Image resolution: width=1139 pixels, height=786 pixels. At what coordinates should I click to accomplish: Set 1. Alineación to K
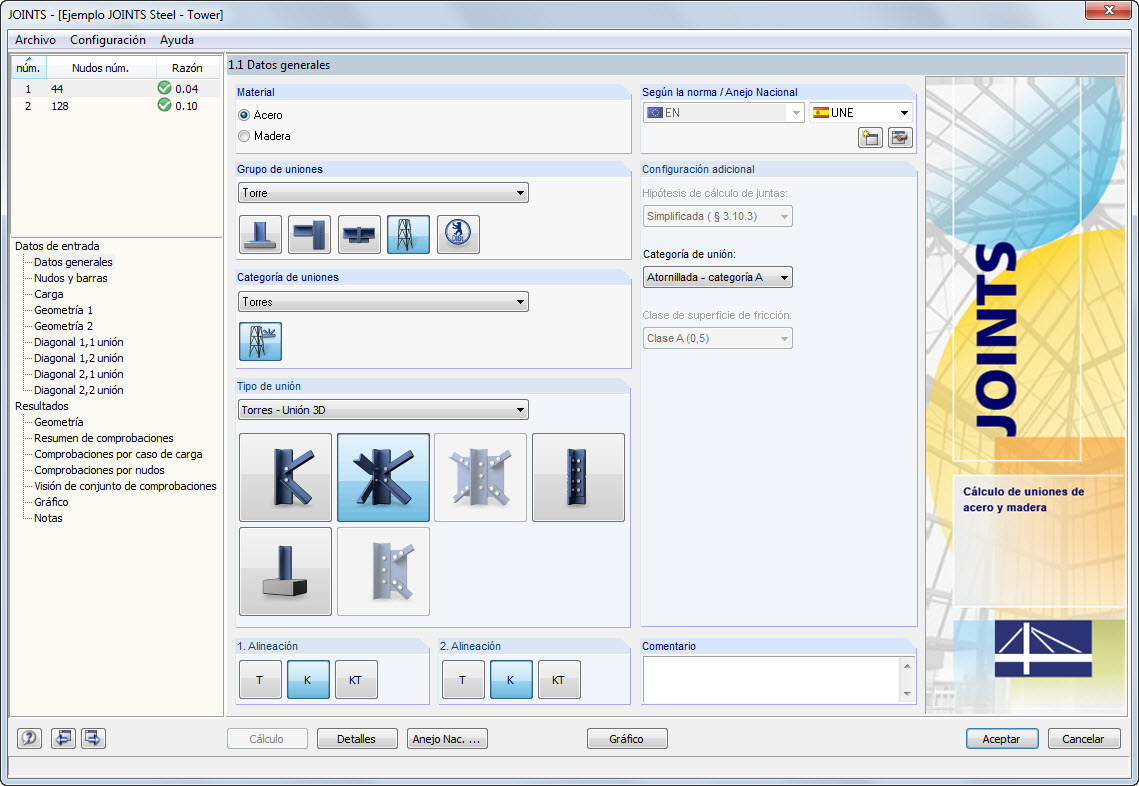pyautogui.click(x=308, y=680)
